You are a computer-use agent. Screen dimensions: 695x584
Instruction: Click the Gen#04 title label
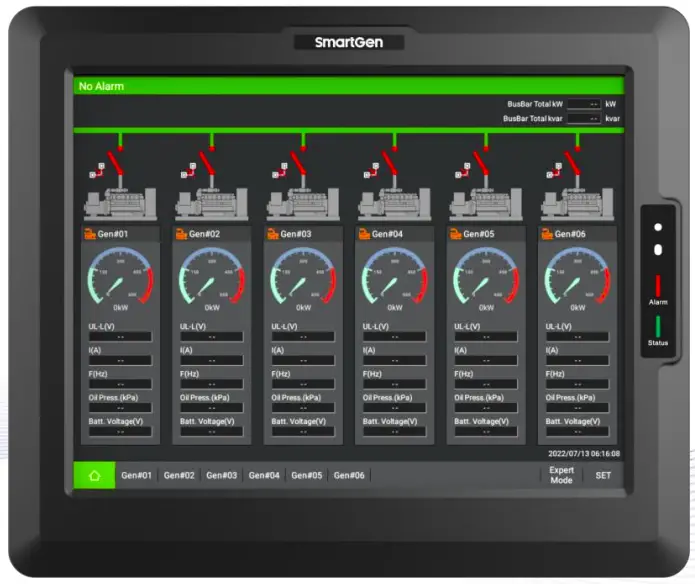(x=387, y=234)
